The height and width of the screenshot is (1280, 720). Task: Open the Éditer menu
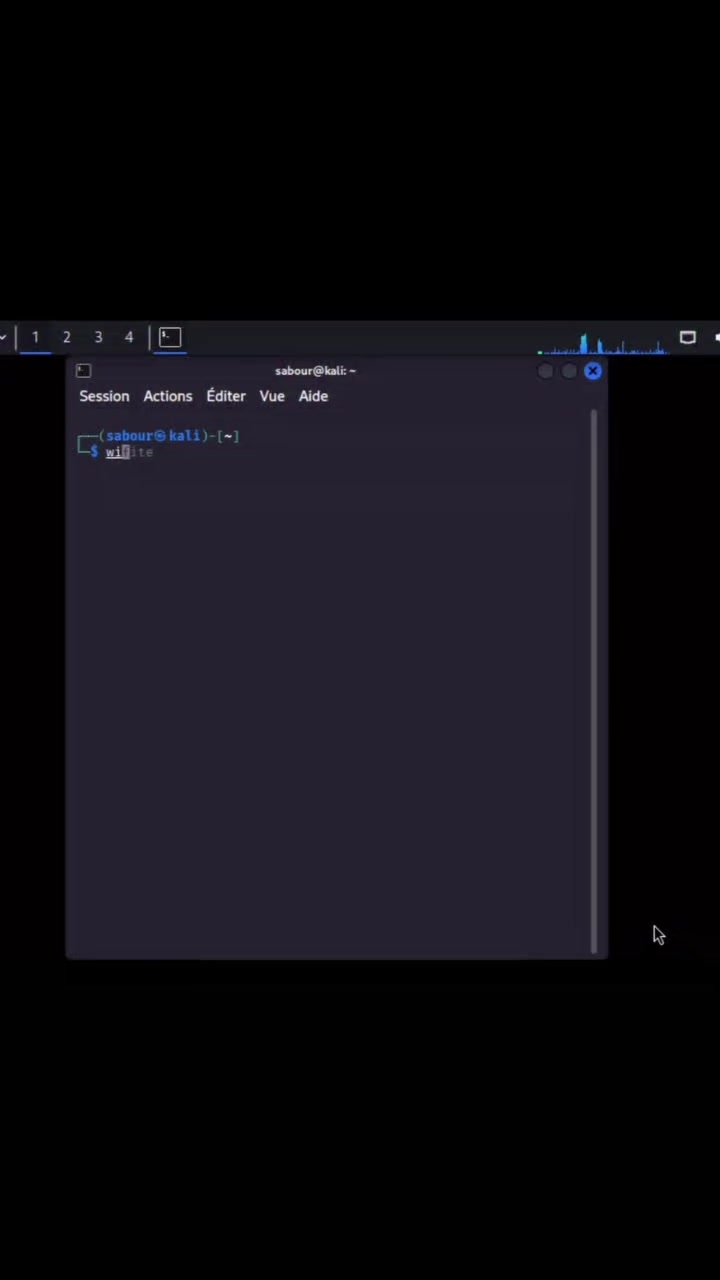(x=225, y=396)
